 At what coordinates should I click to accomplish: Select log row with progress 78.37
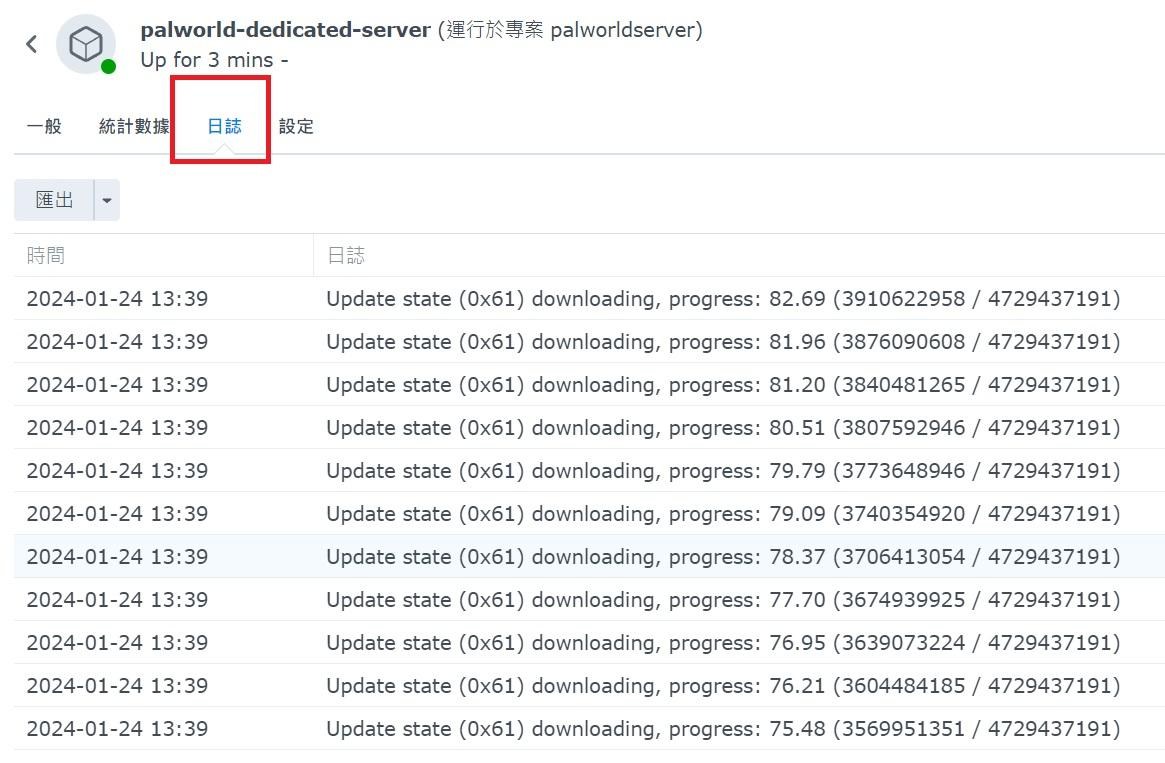589,556
